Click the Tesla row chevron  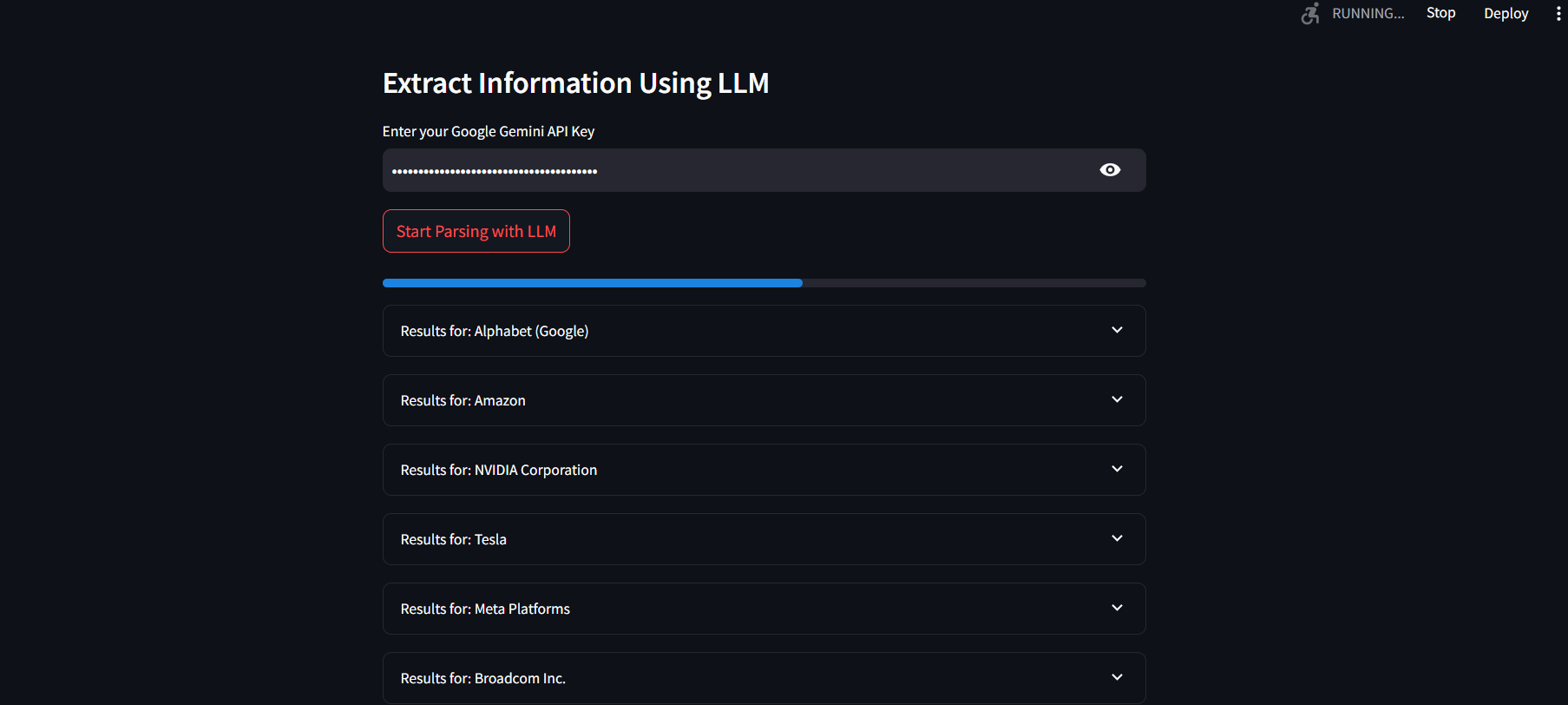1117,538
